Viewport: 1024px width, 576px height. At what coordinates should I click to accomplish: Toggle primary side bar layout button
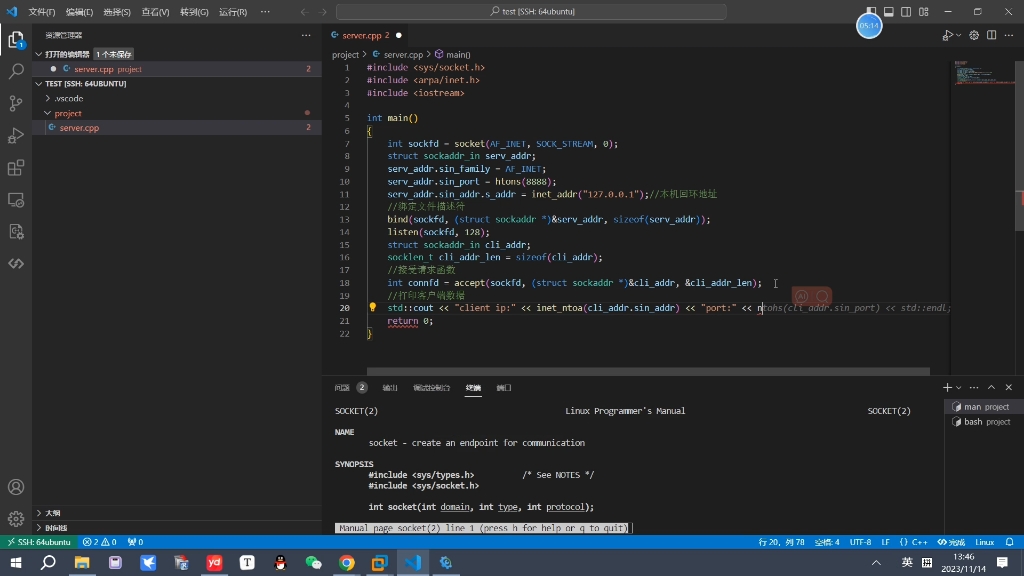871,12
